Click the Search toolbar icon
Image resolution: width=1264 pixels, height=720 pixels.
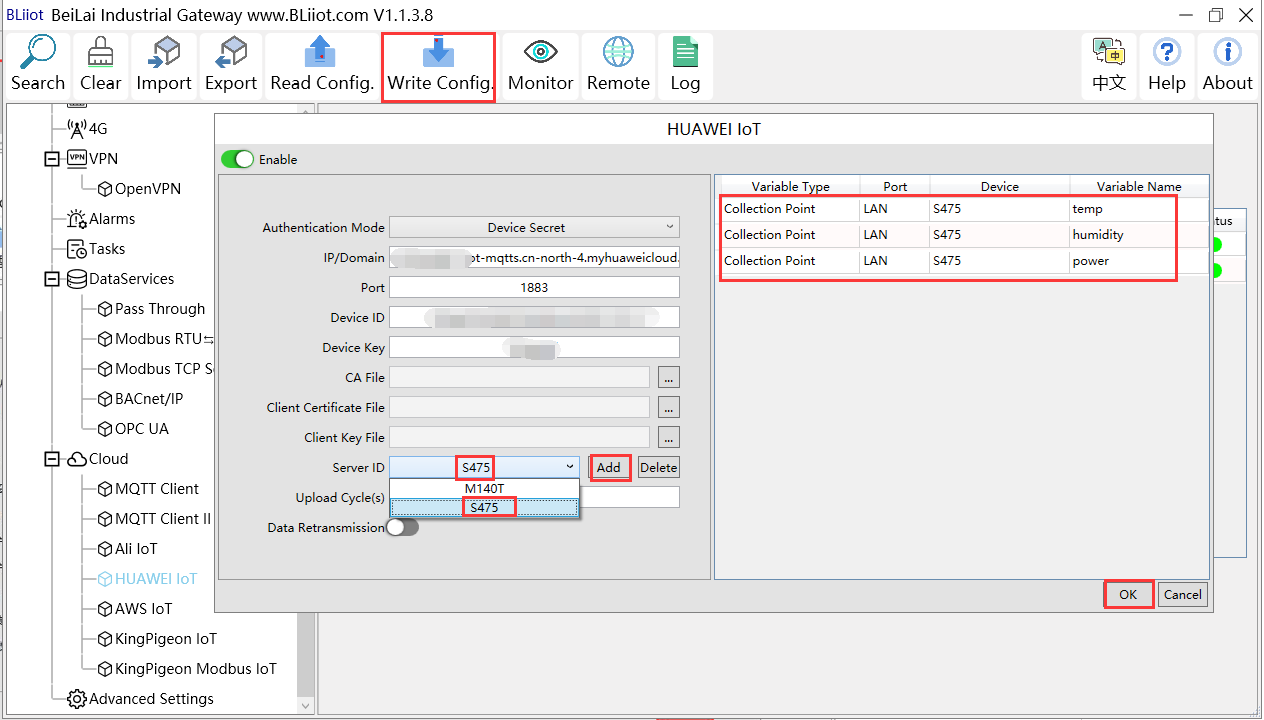tap(38, 66)
